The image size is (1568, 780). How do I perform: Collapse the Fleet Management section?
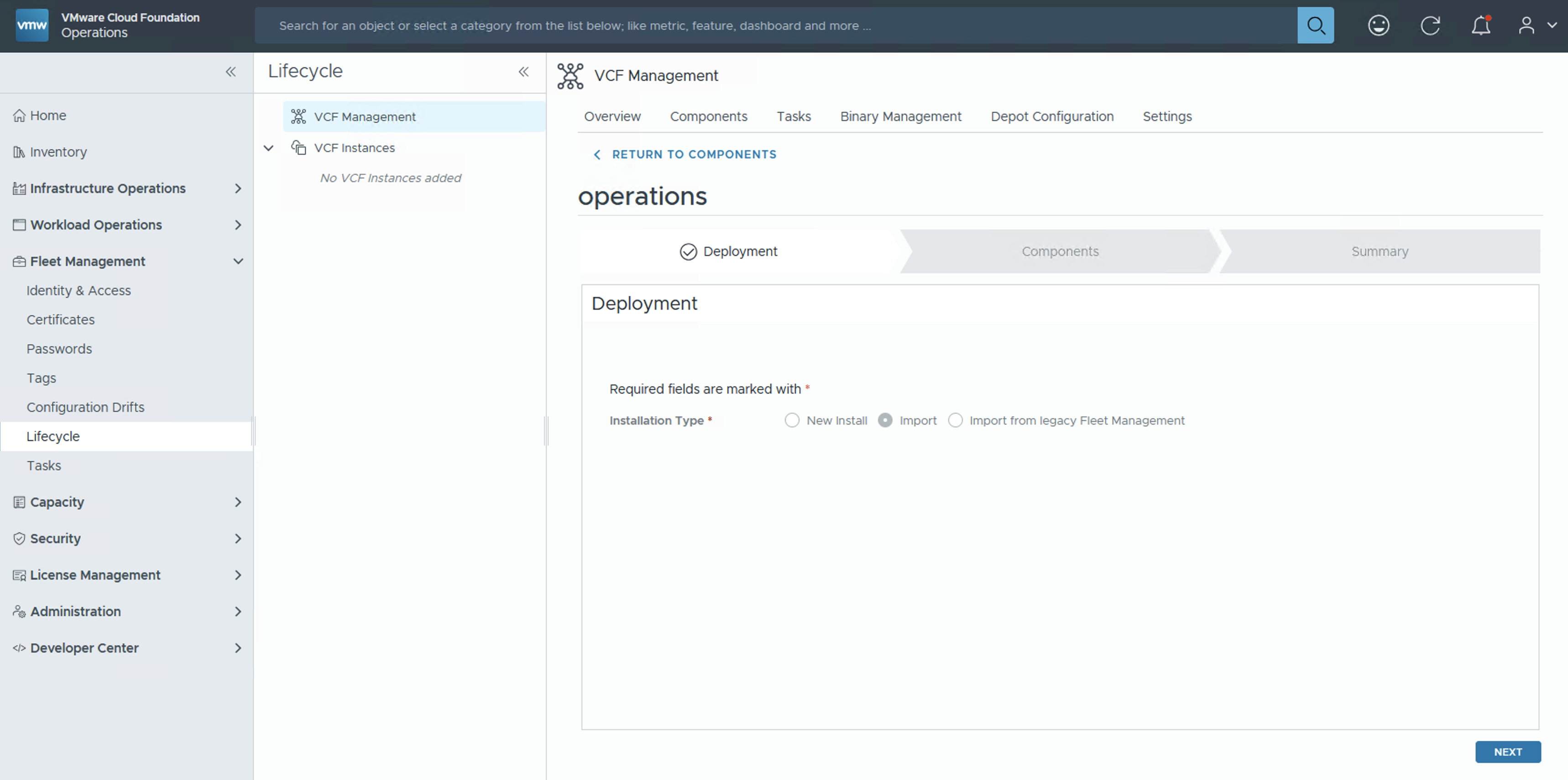(x=238, y=262)
